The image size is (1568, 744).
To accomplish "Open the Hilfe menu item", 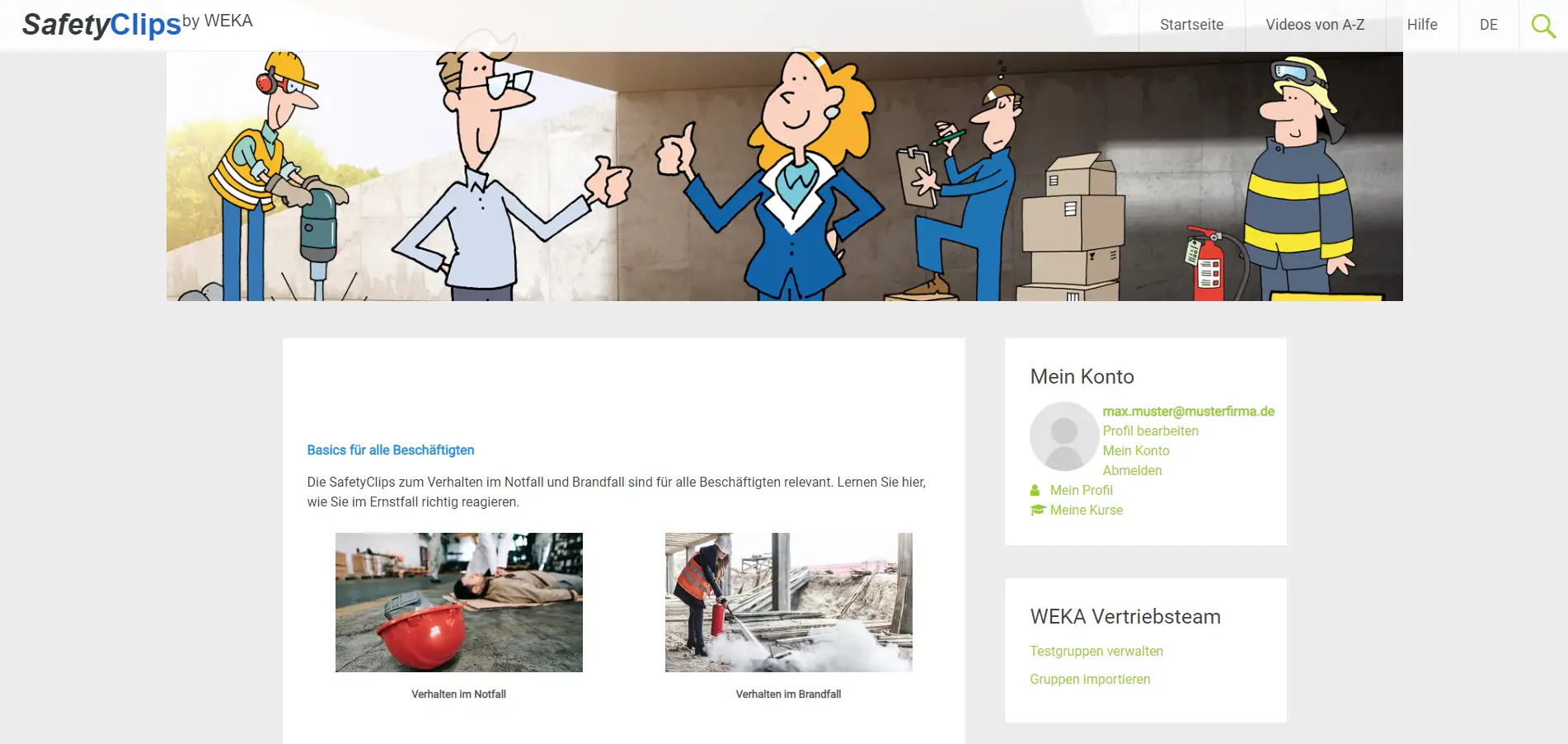I will pos(1422,25).
